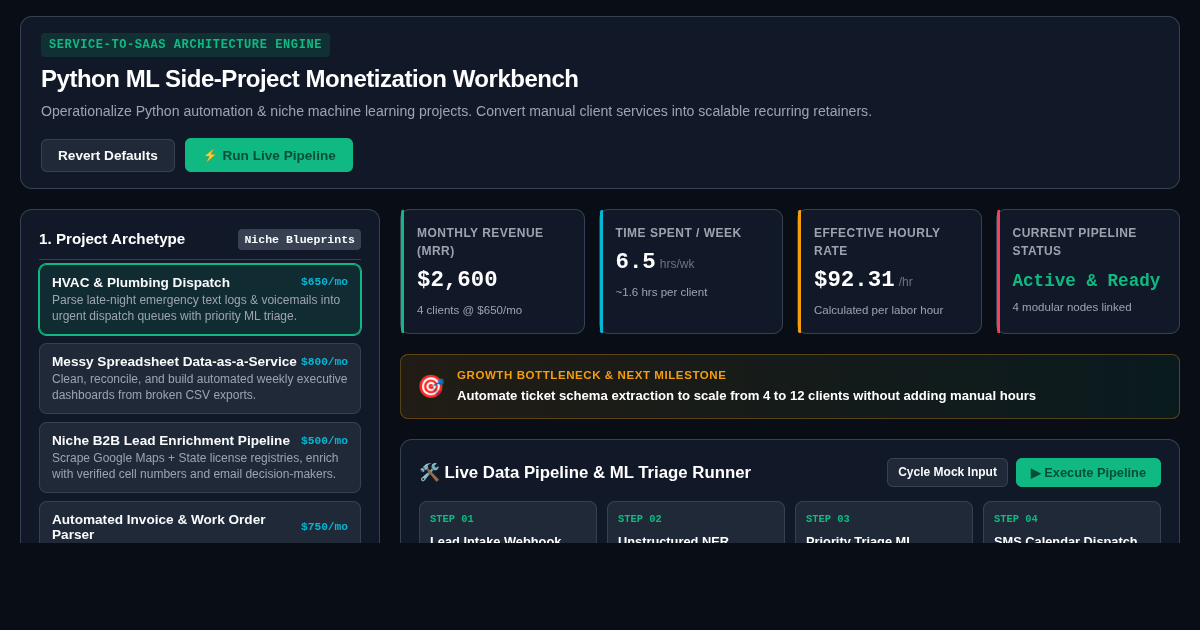1200x630 pixels.
Task: Click the Automate ticket schema extraction sentence
Action: coord(746,396)
